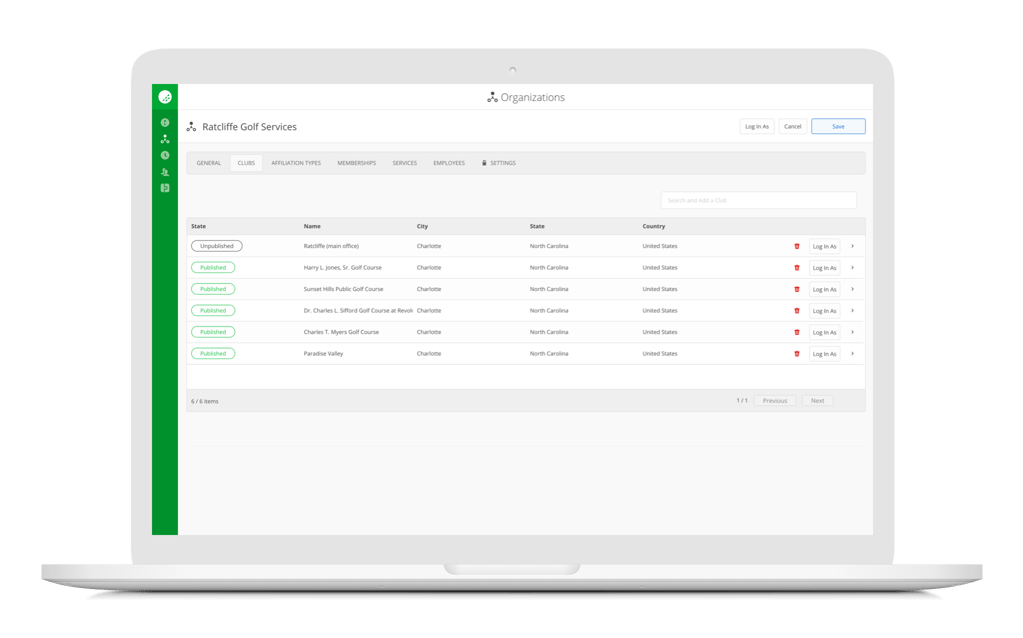Screen dimensions: 1023x638
Task: Sort by the City column header
Action: 422,226
